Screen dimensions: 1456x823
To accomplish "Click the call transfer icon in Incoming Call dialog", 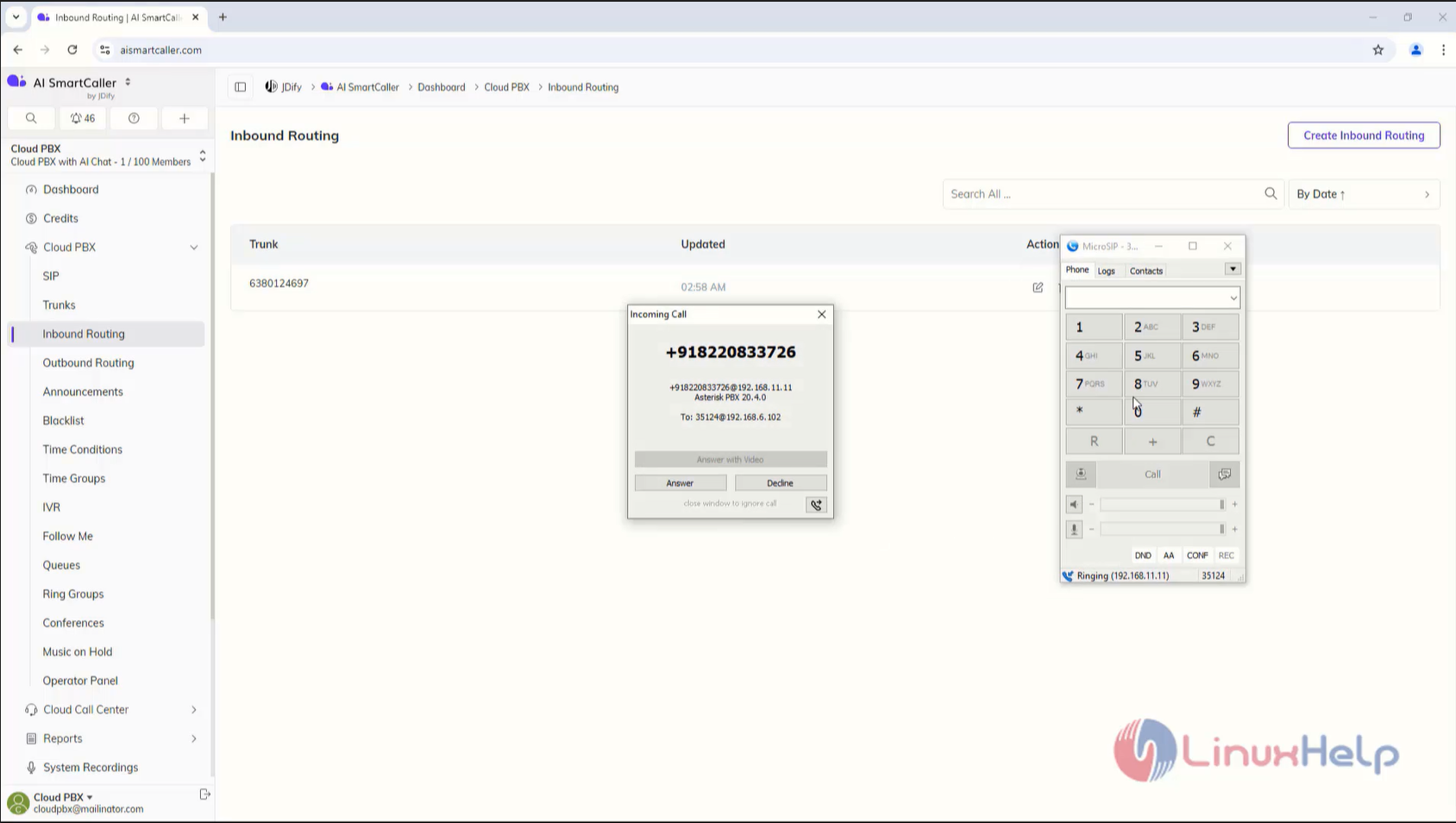I will [x=816, y=505].
